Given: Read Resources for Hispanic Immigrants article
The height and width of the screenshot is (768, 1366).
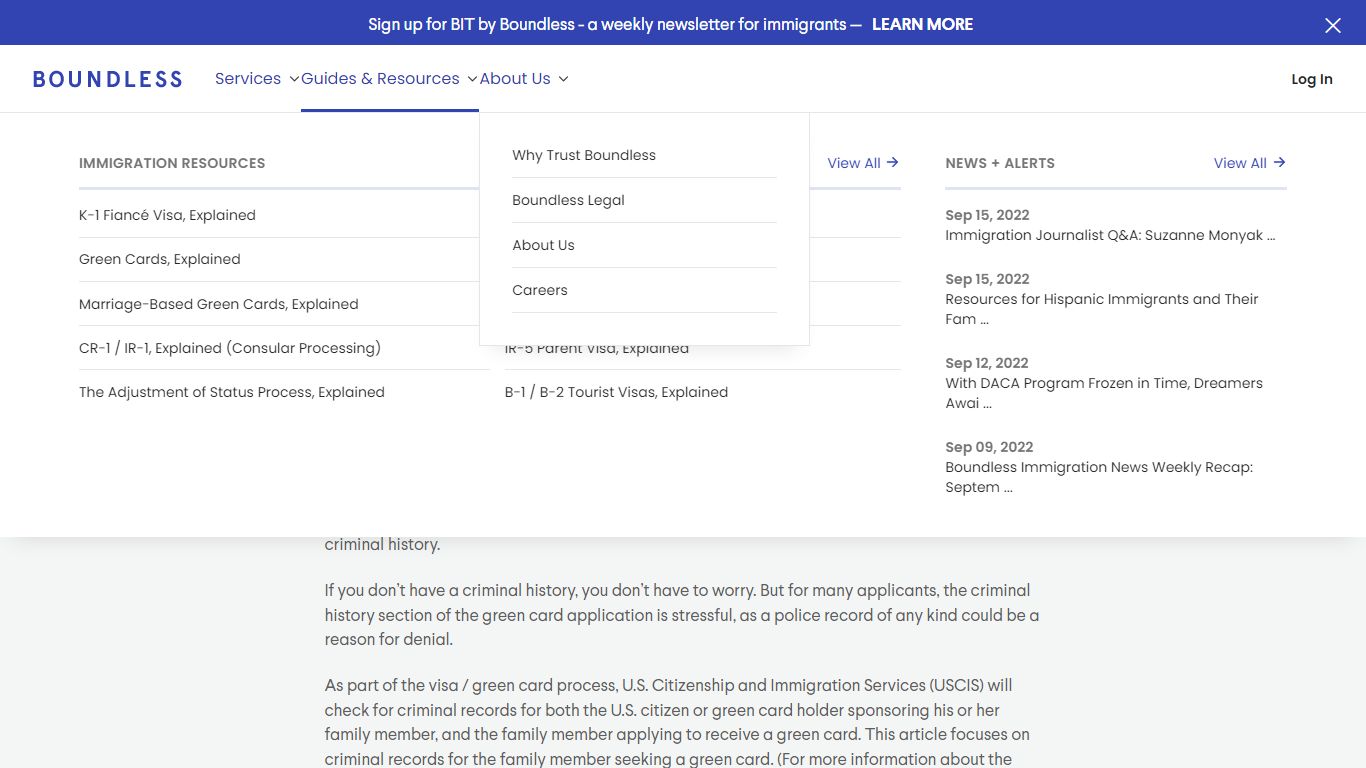Looking at the screenshot, I should click(1102, 309).
